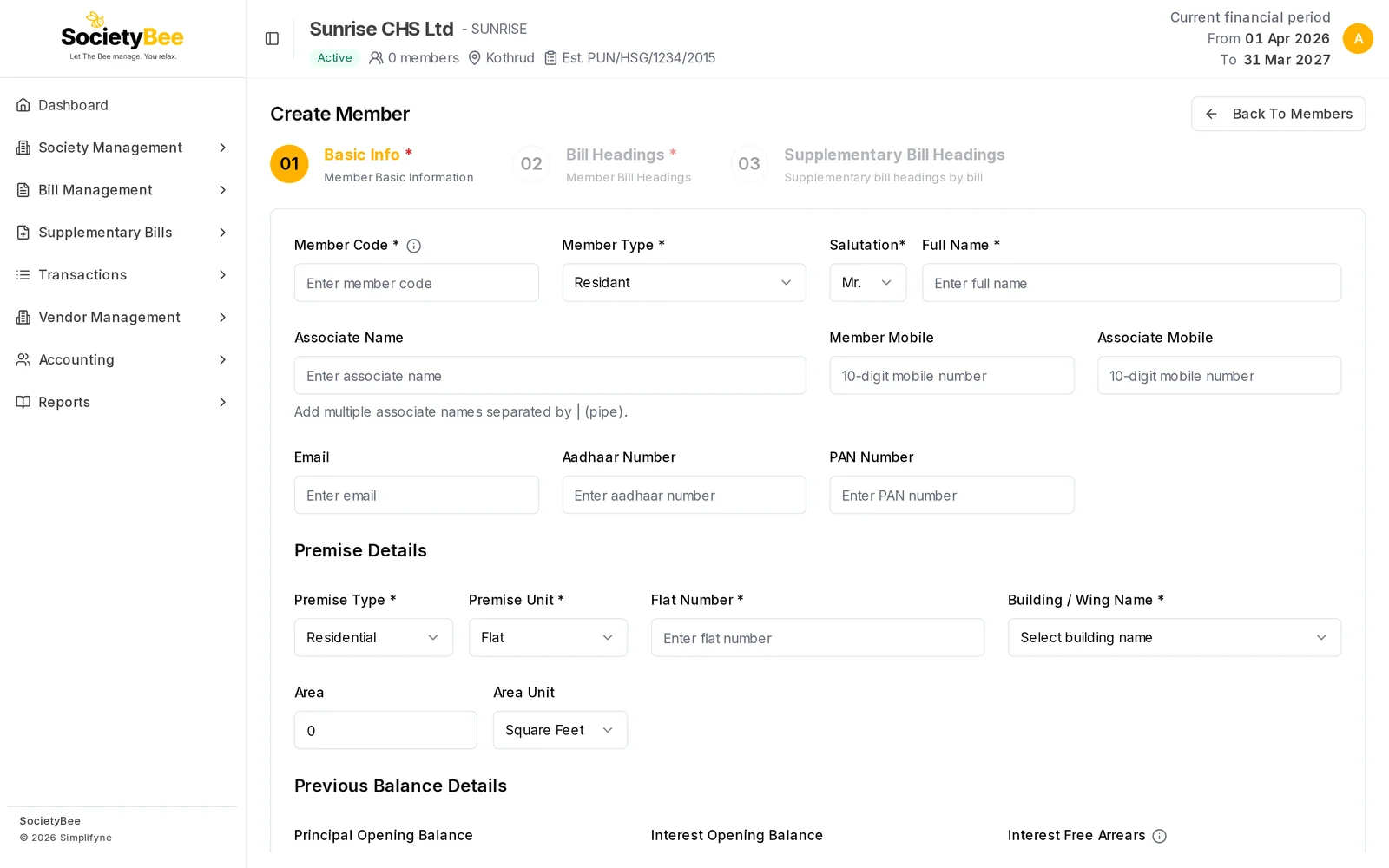Screen dimensions: 1389x868
Task: Click the Accounting users icon
Action: 23,359
